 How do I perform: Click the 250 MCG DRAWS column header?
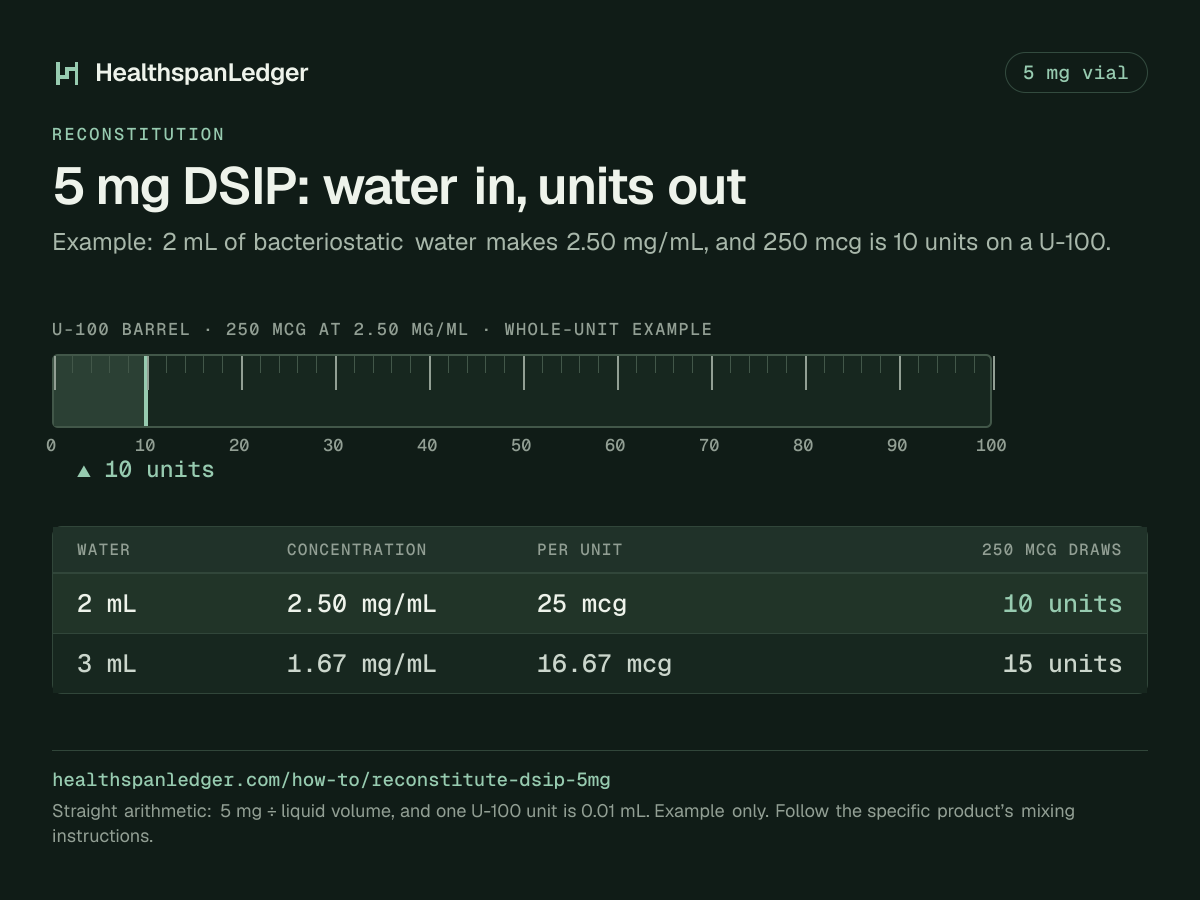(x=1052, y=549)
